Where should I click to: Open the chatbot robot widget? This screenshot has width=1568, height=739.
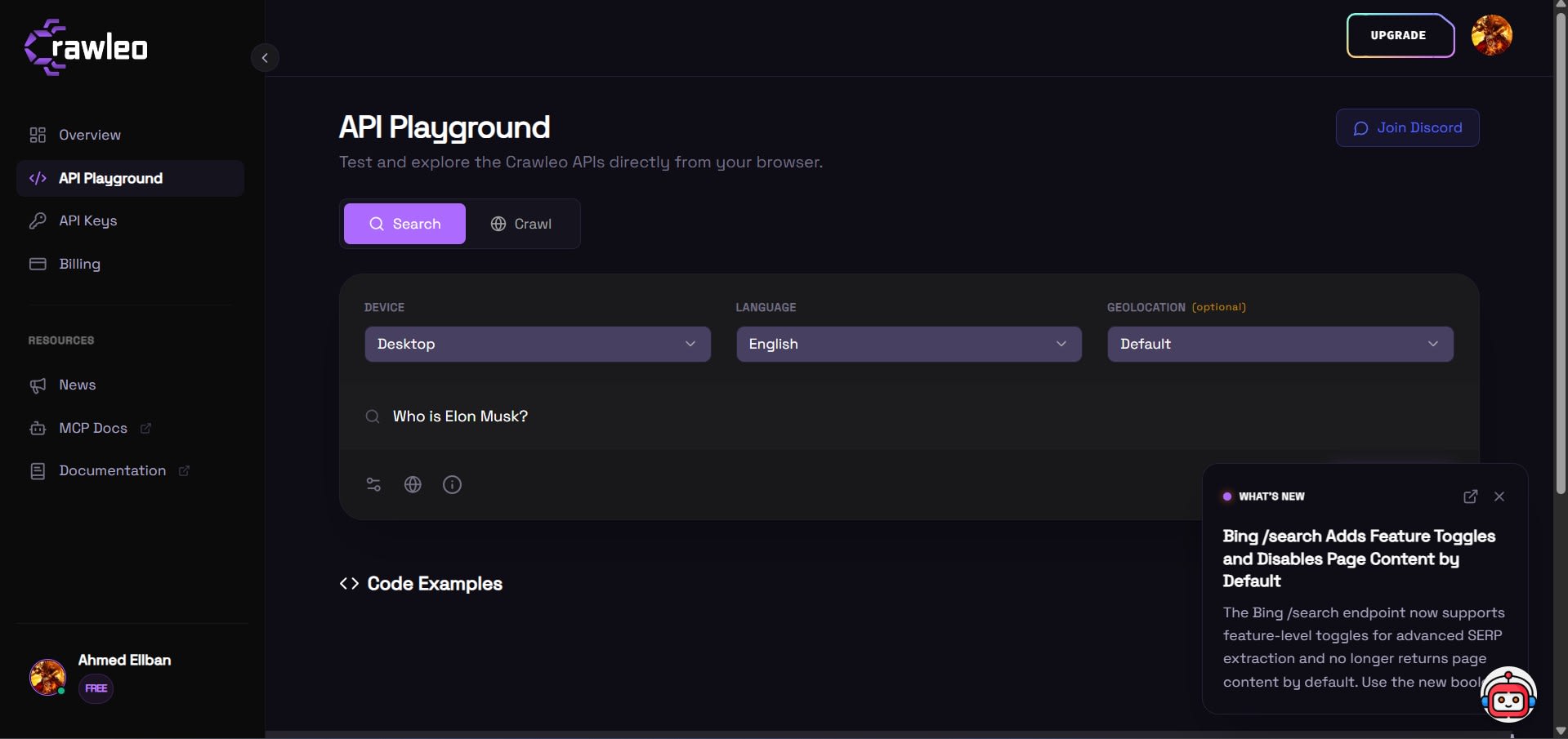pyautogui.click(x=1508, y=695)
